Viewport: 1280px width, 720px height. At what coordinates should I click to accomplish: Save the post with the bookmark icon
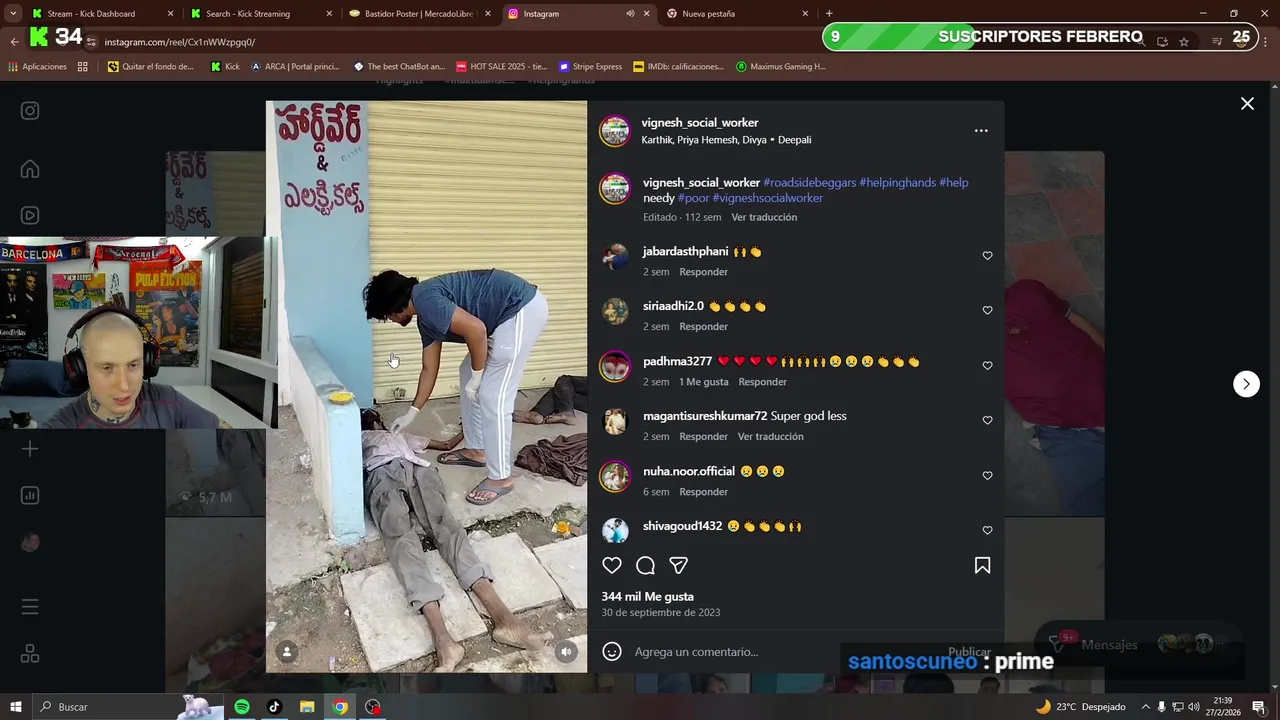[982, 566]
